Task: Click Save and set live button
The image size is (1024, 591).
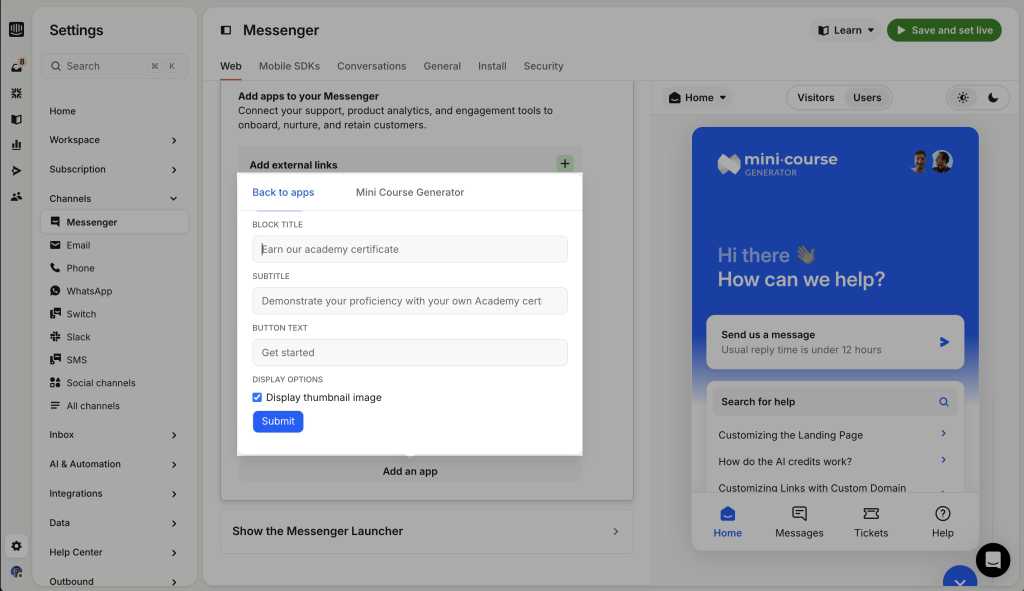Action: click(x=944, y=30)
